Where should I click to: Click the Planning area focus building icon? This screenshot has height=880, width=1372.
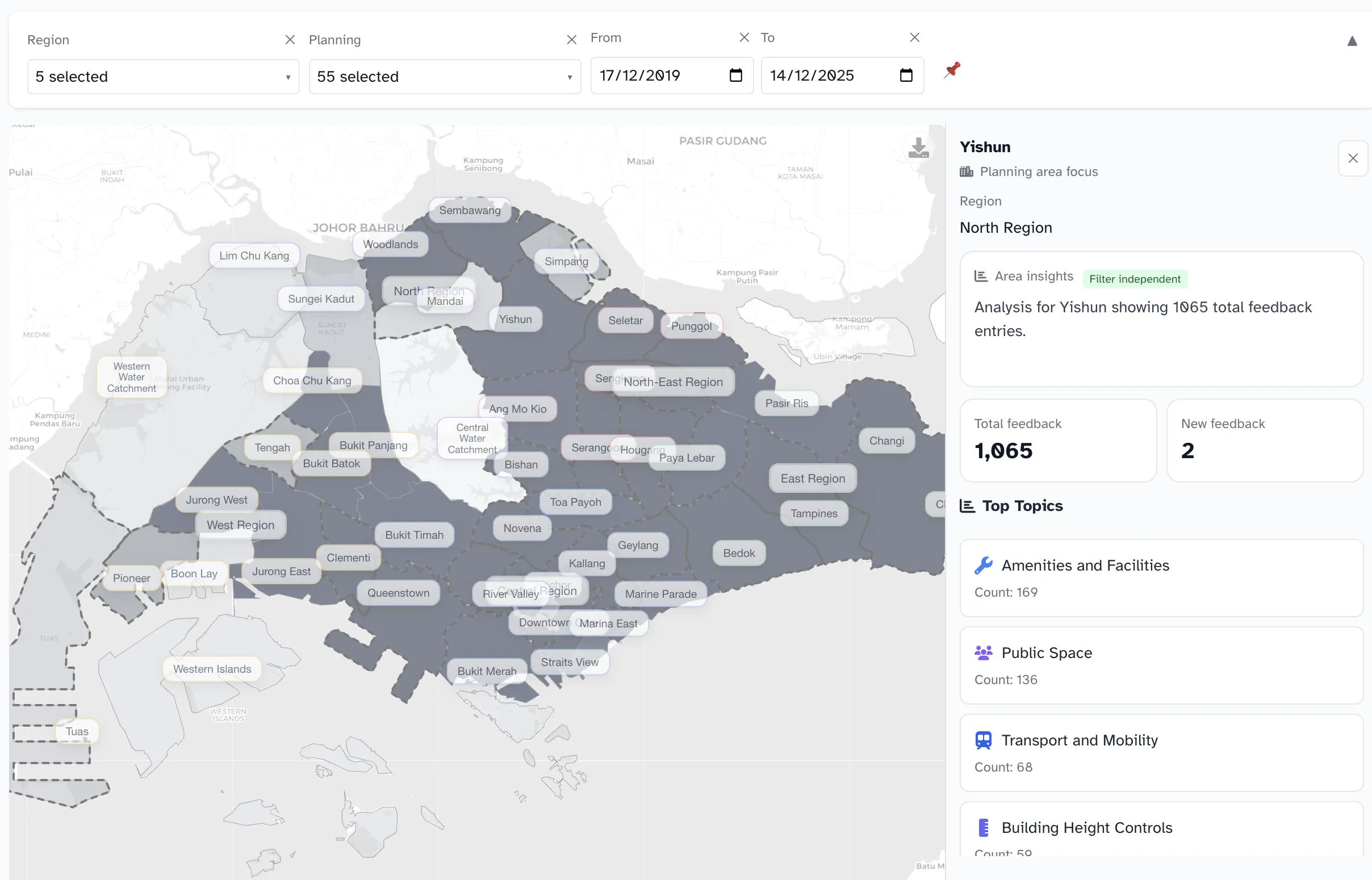(967, 171)
